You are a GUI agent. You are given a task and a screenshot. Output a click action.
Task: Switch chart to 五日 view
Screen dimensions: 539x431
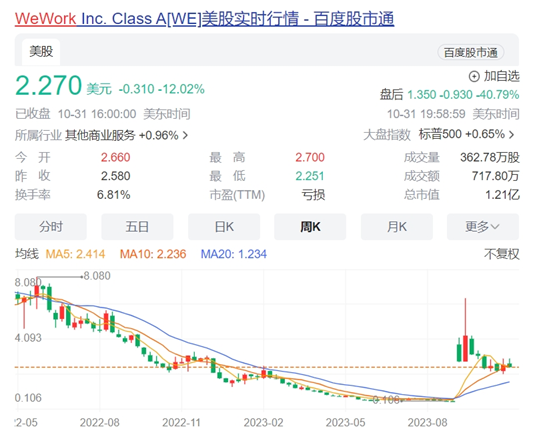(137, 227)
